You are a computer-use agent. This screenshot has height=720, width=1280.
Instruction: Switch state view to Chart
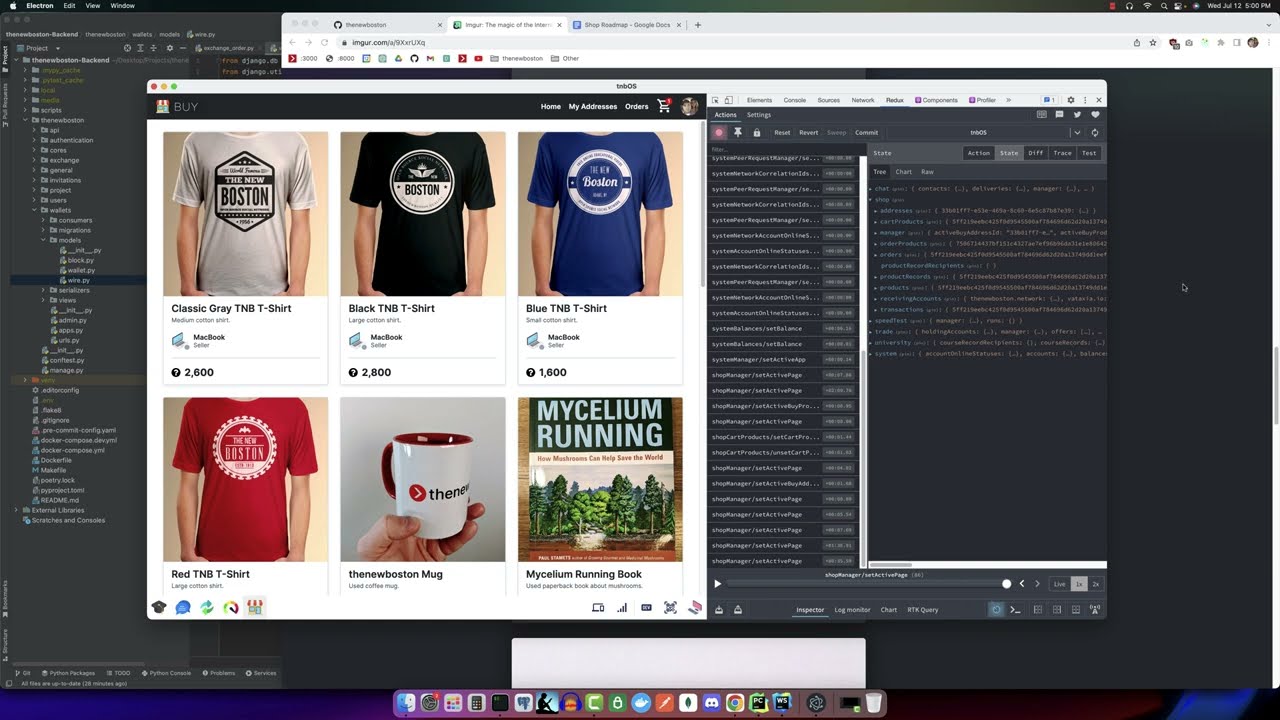pyautogui.click(x=904, y=172)
